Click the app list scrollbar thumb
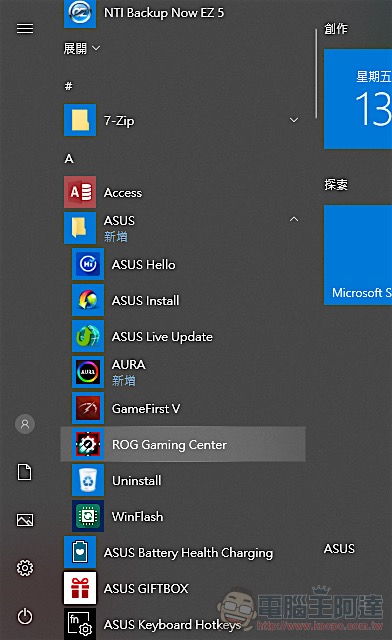Image resolution: width=392 pixels, height=640 pixels. tap(316, 74)
